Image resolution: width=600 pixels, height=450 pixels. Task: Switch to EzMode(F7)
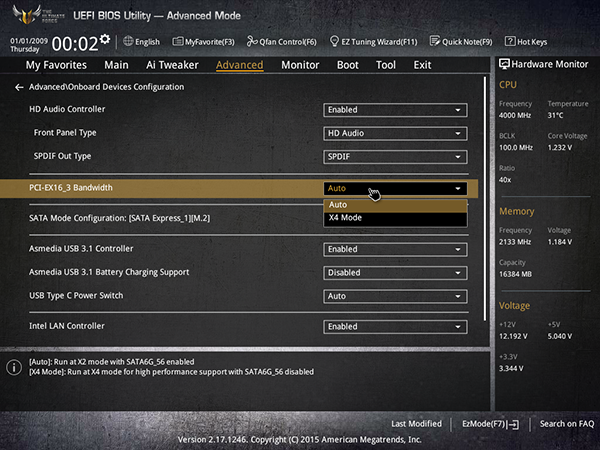[490, 424]
